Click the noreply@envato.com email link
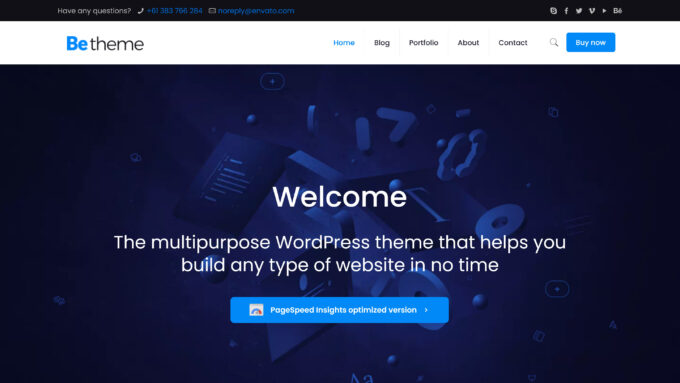Image resolution: width=680 pixels, height=383 pixels. click(256, 11)
